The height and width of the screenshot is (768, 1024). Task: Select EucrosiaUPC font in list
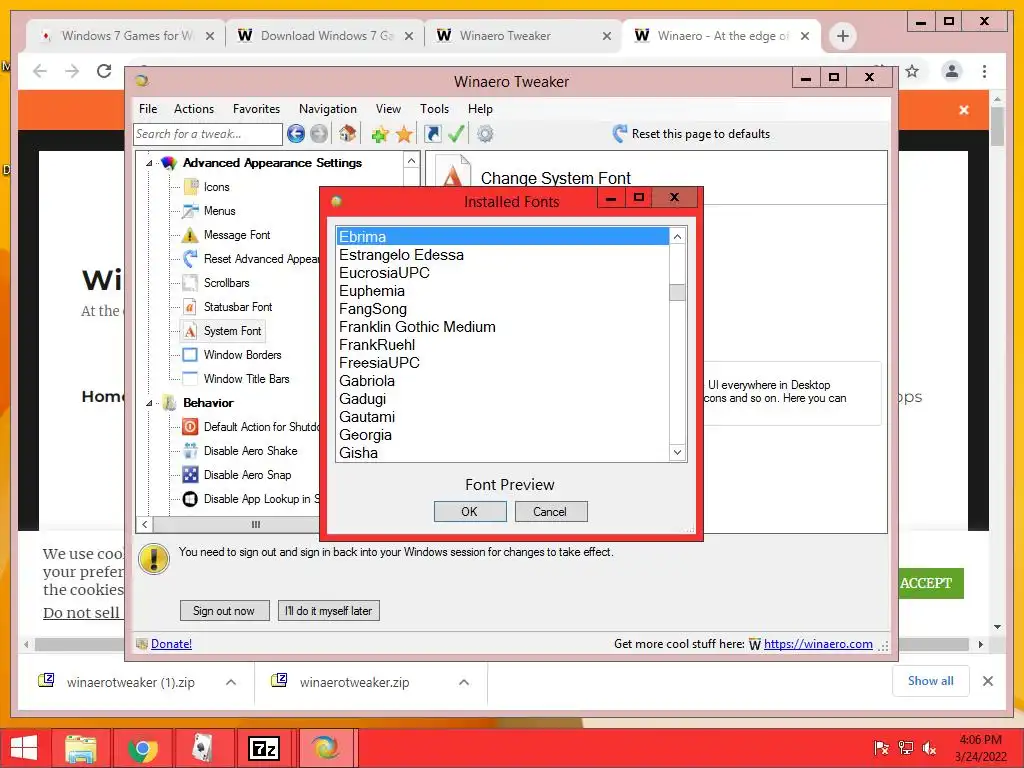tap(502, 273)
